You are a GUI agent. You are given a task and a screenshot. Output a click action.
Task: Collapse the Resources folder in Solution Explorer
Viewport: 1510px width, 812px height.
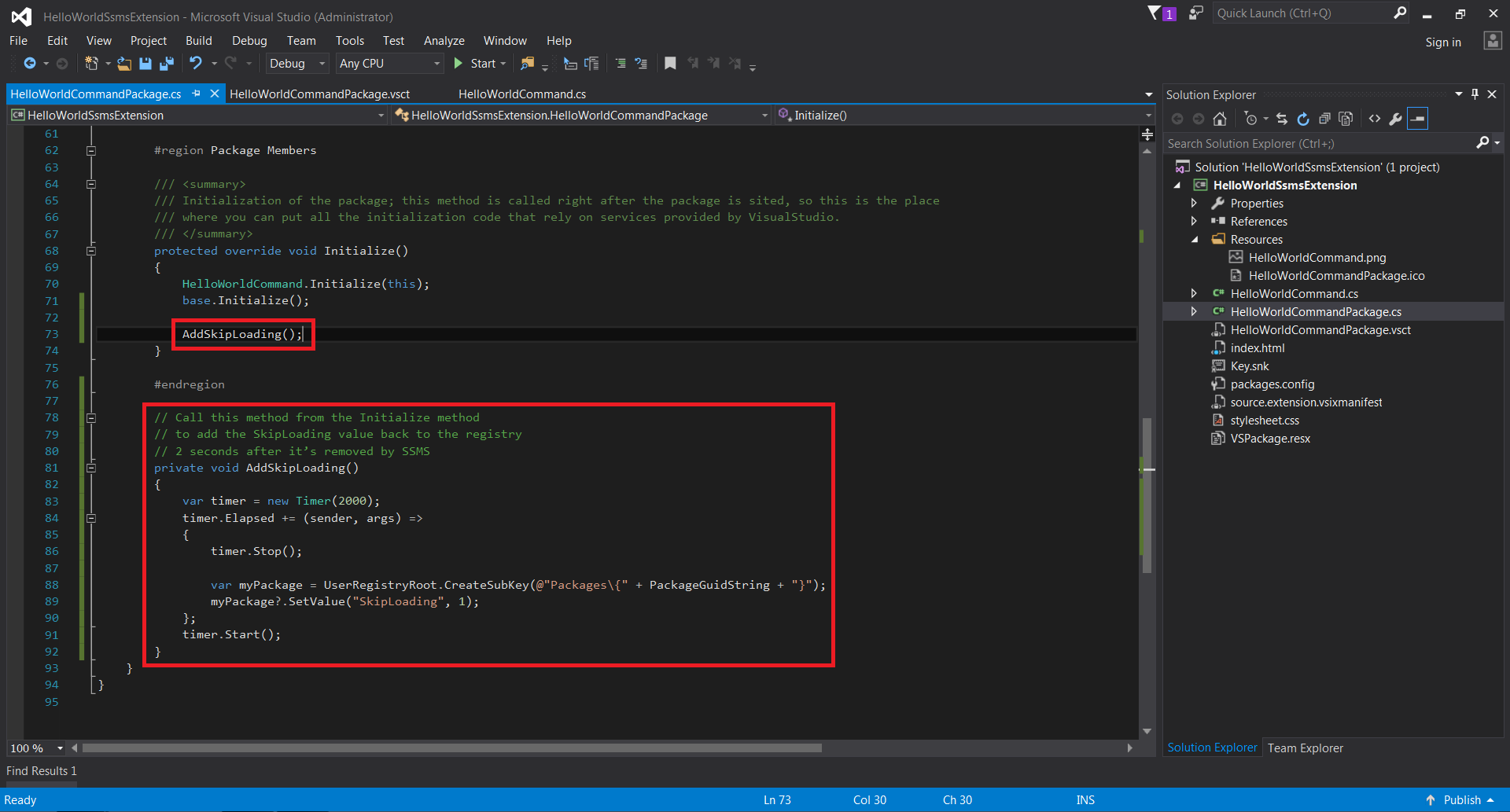coord(1194,240)
